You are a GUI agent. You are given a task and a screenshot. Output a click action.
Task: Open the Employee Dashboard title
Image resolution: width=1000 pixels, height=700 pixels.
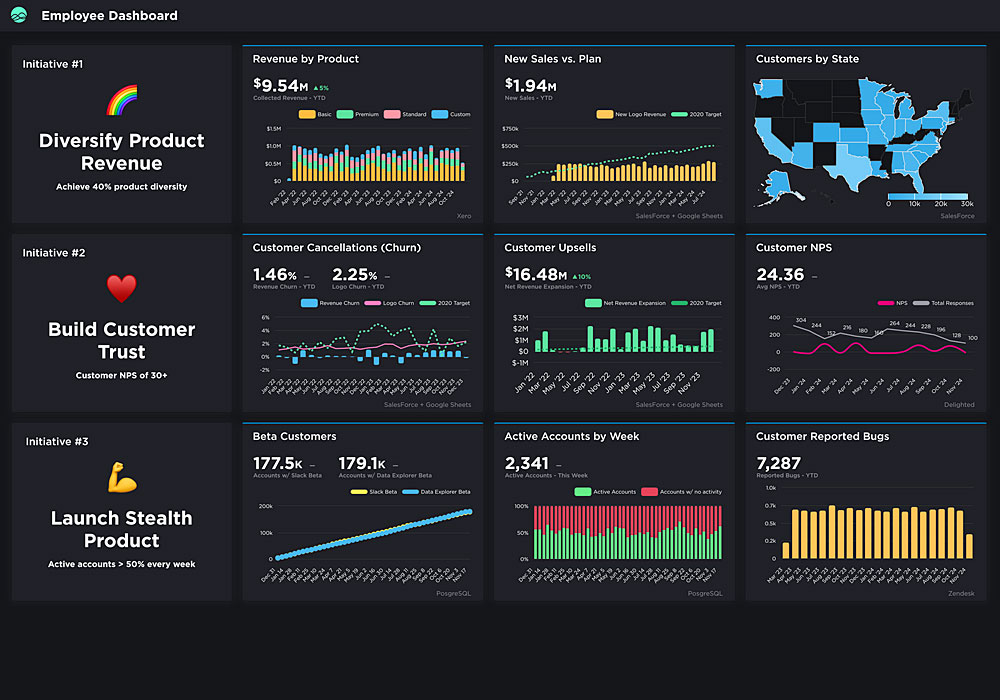coord(109,15)
